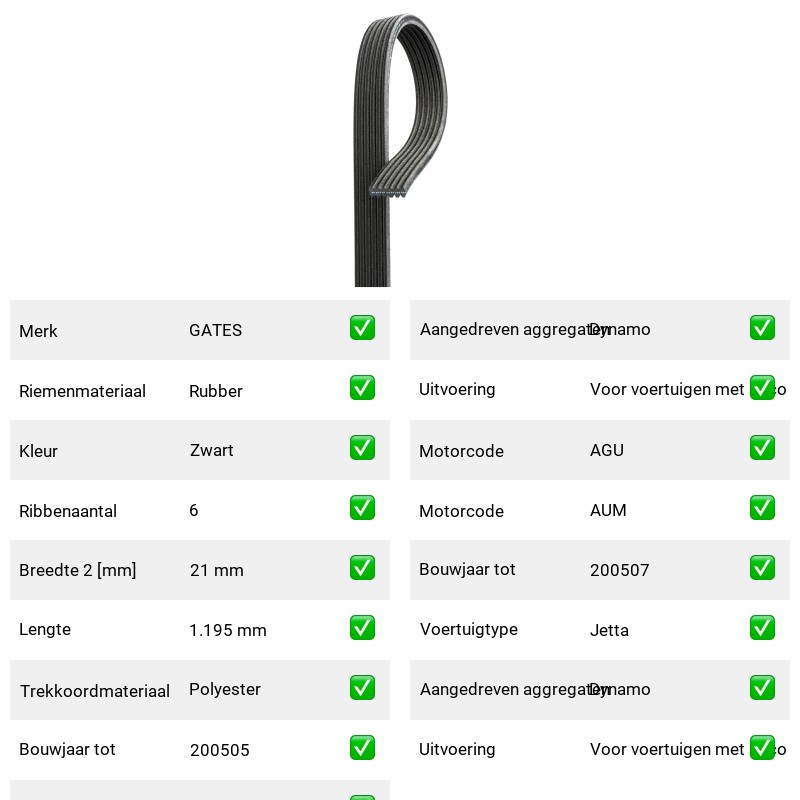Viewport: 800px width, 800px height.
Task: Click the checkmark icon next to Rubber
Action: pos(362,388)
